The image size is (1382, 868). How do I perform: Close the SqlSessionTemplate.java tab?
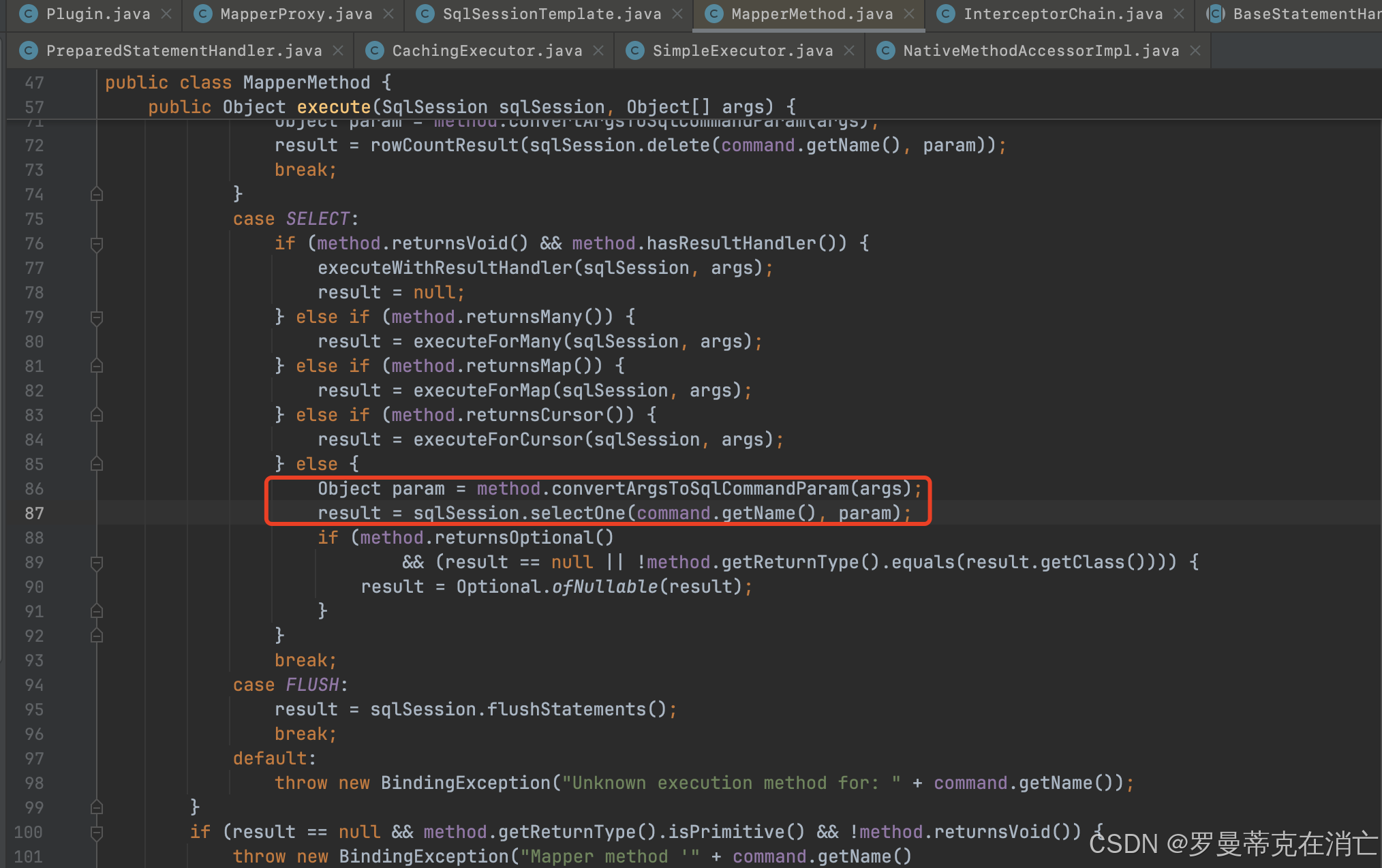pyautogui.click(x=677, y=14)
